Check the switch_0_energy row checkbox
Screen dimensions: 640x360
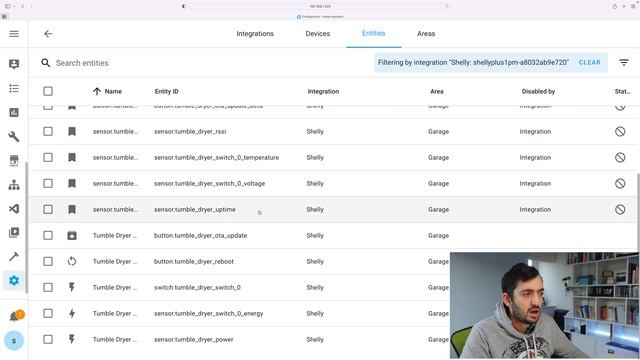[x=48, y=313]
